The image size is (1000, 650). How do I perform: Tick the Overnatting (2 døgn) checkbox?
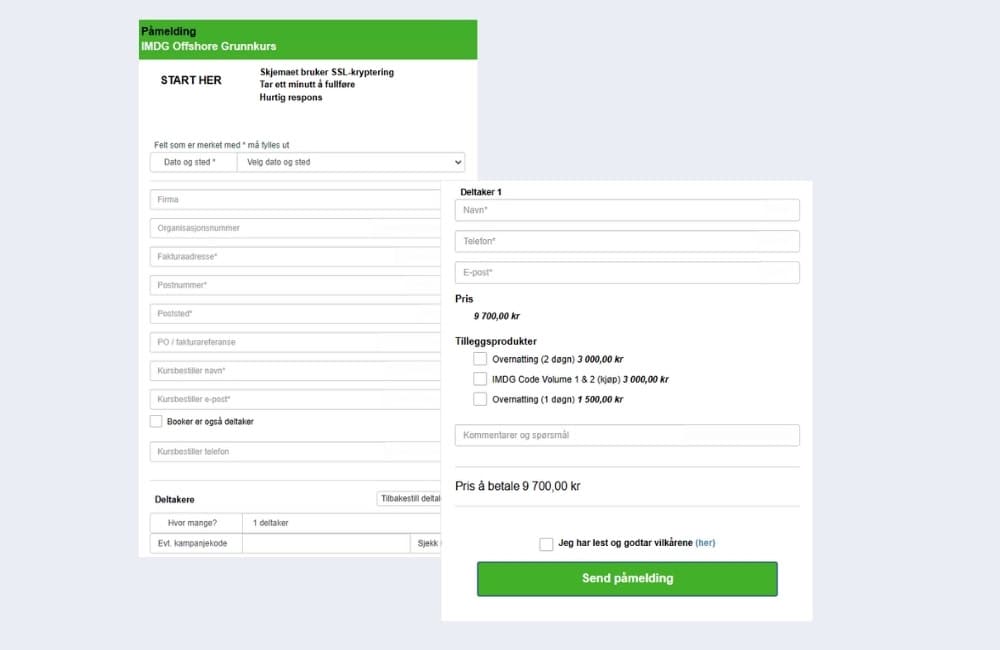480,359
